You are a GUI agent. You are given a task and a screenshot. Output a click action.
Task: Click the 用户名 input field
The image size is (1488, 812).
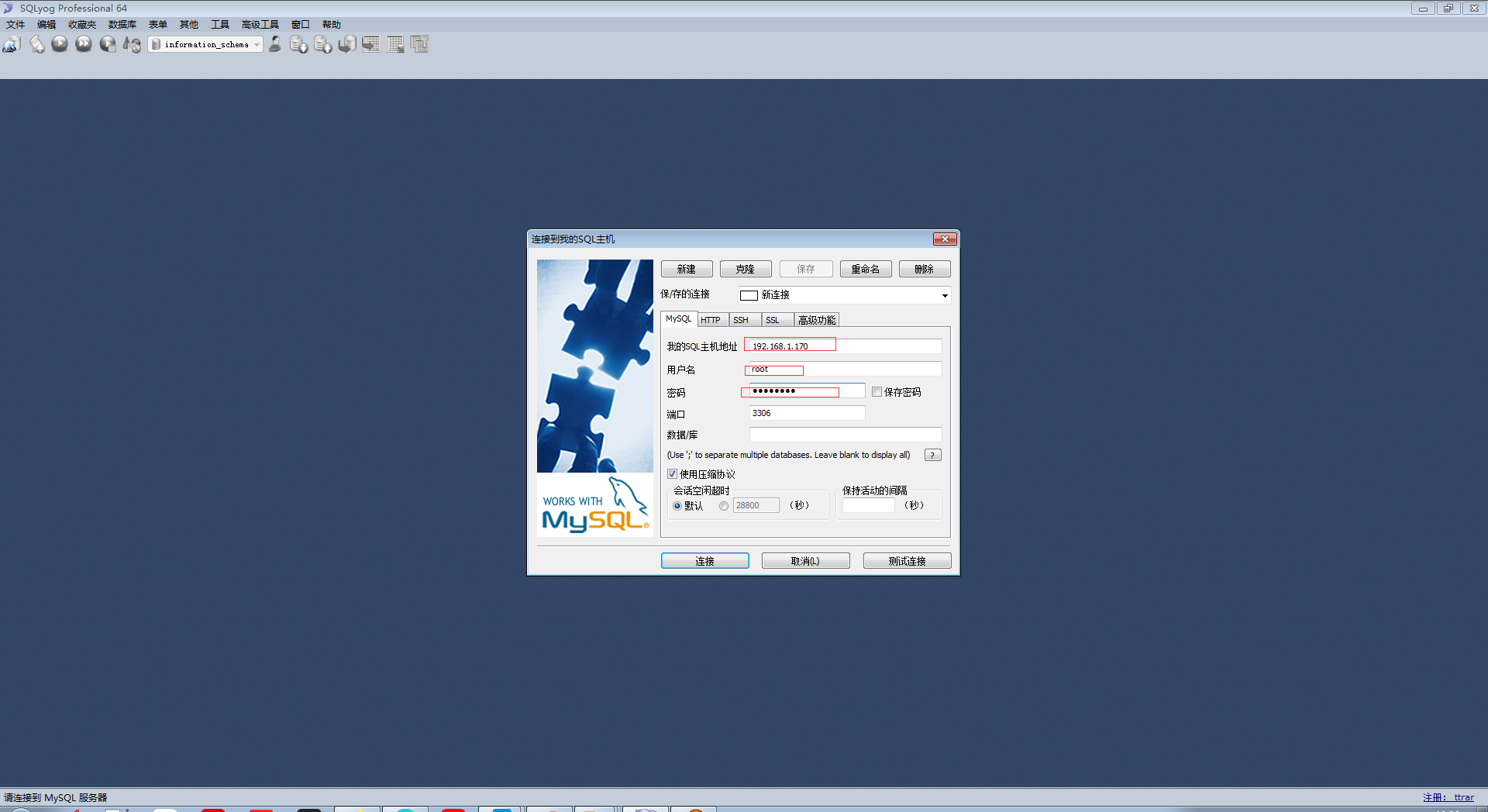[844, 370]
